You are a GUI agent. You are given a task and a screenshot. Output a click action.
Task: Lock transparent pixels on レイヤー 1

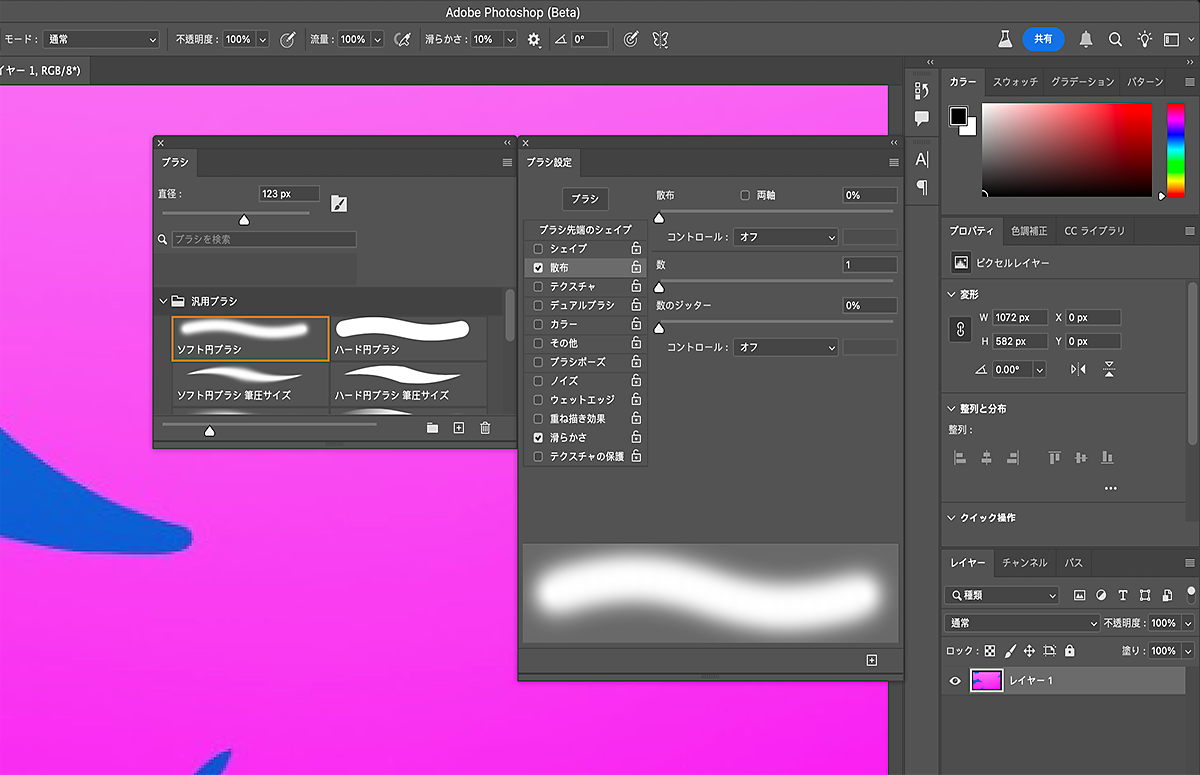pyautogui.click(x=989, y=650)
